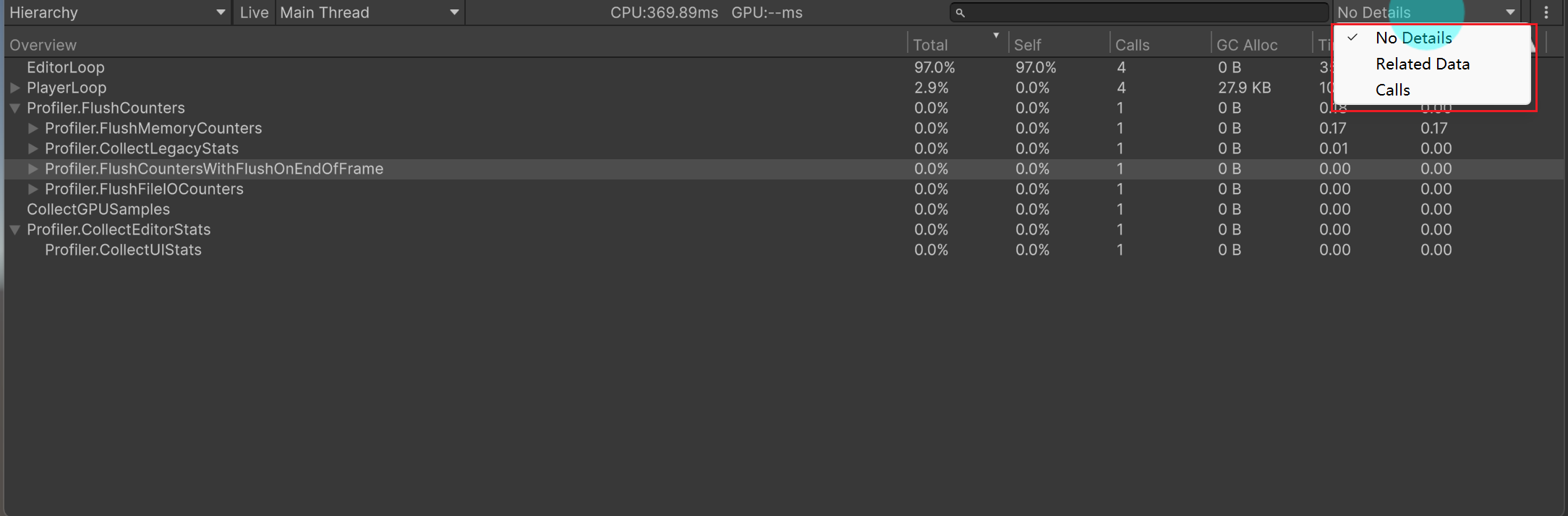The height and width of the screenshot is (516, 1568).
Task: Expand Profiler.CollectLegacyStats
Action: pyautogui.click(x=33, y=148)
